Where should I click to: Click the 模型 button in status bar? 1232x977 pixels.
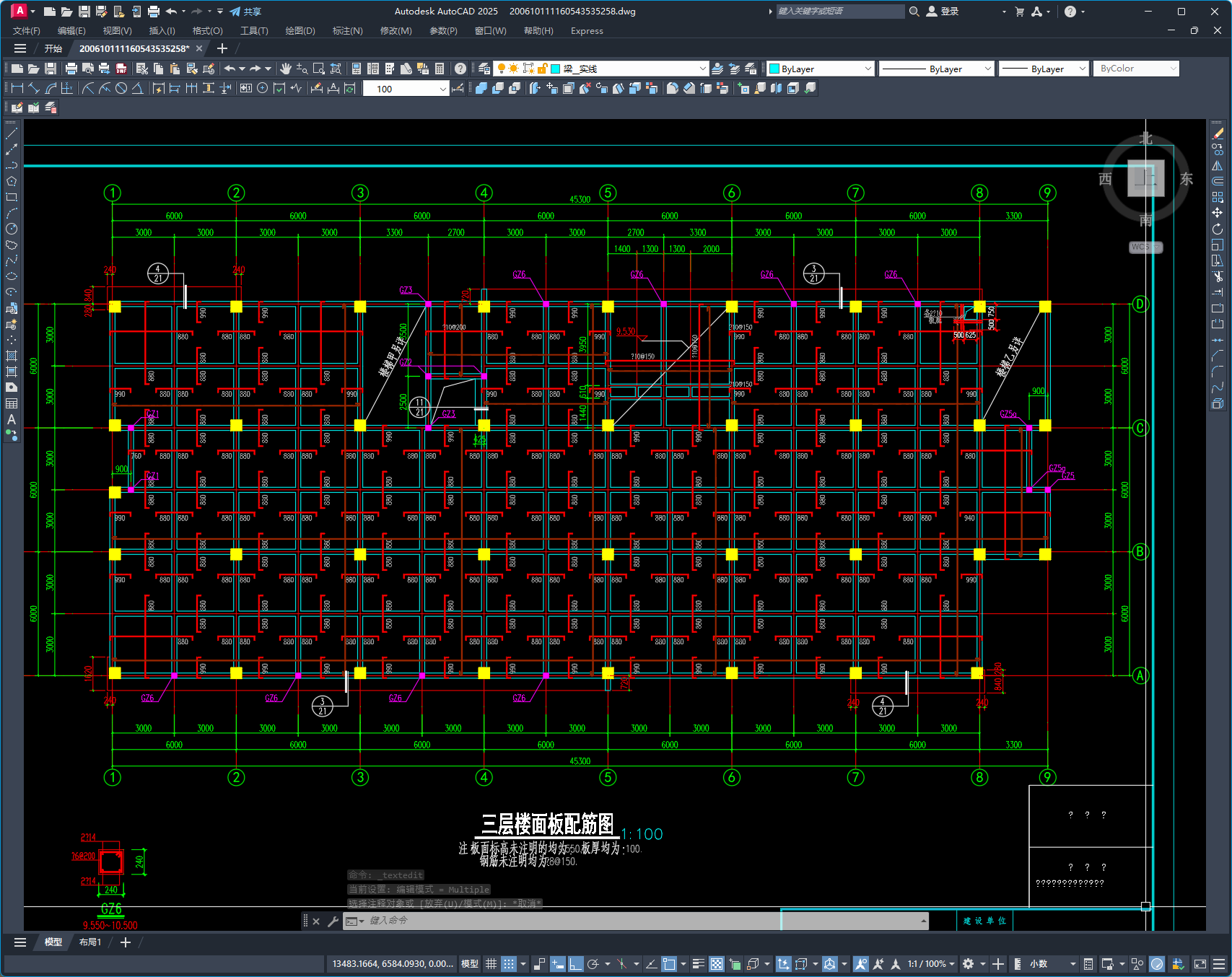pyautogui.click(x=470, y=964)
